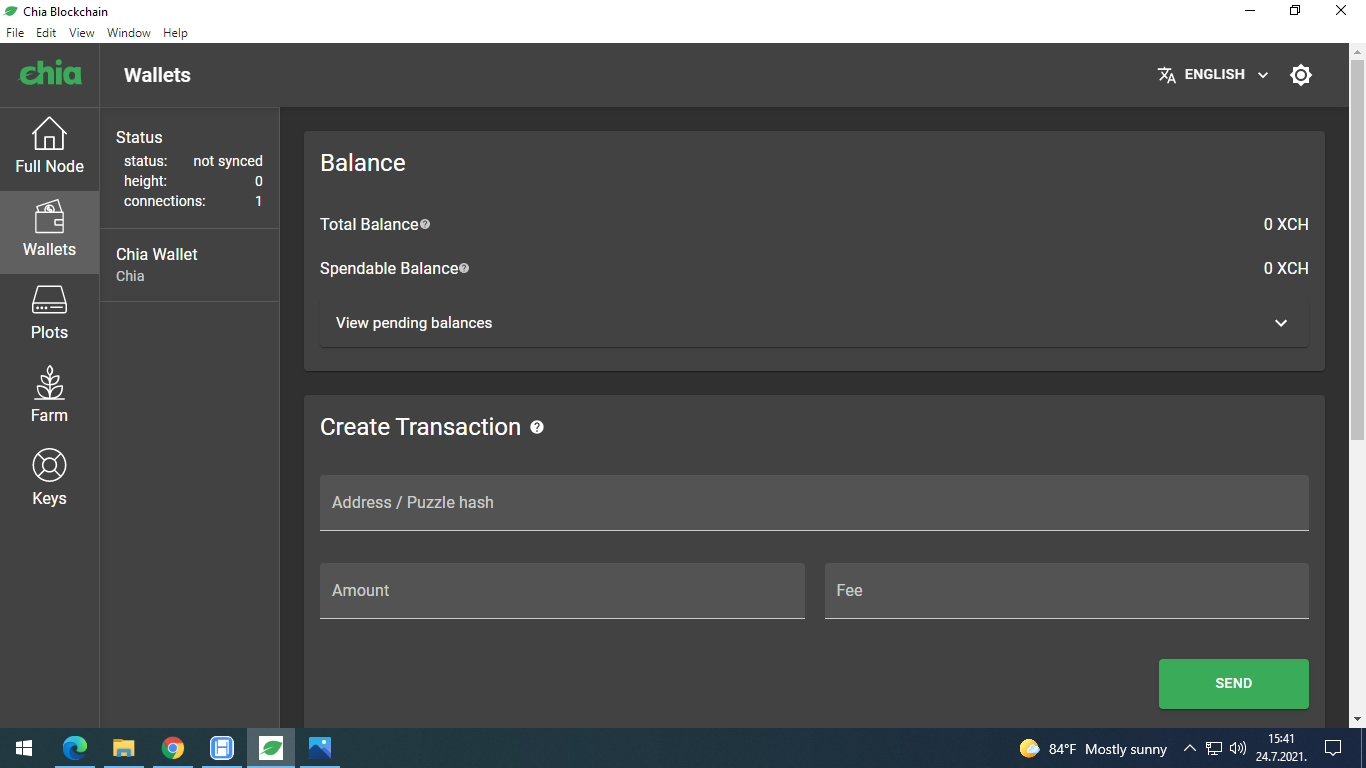Viewport: 1366px width, 768px height.
Task: Show hidden system tray icons
Action: 1189,748
